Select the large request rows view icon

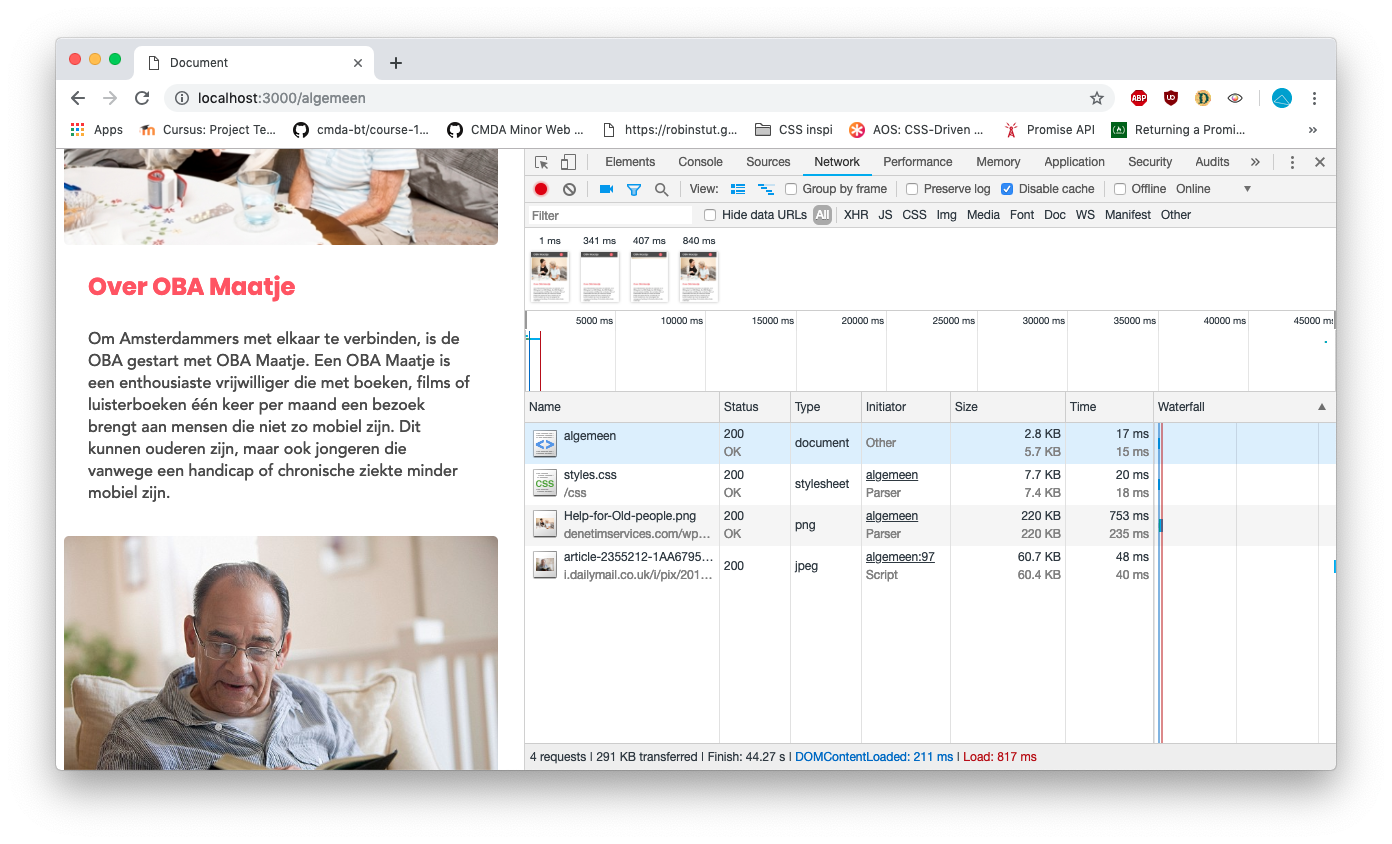click(x=739, y=189)
